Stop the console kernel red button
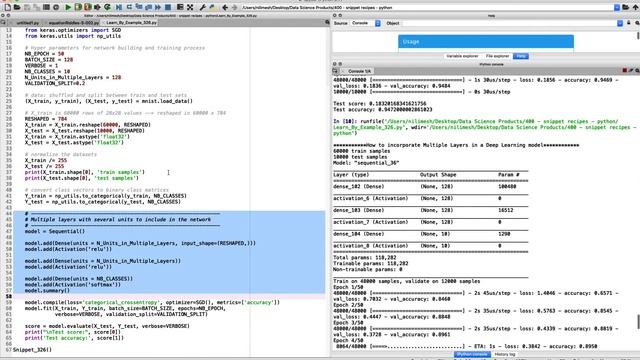Screen dimensions: 640x360 [624, 71]
